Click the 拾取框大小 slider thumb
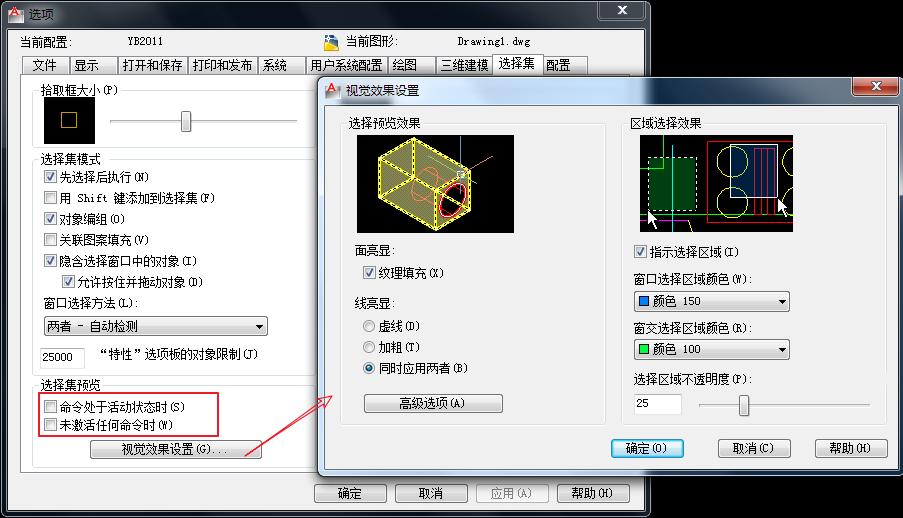903x518 pixels. click(185, 121)
